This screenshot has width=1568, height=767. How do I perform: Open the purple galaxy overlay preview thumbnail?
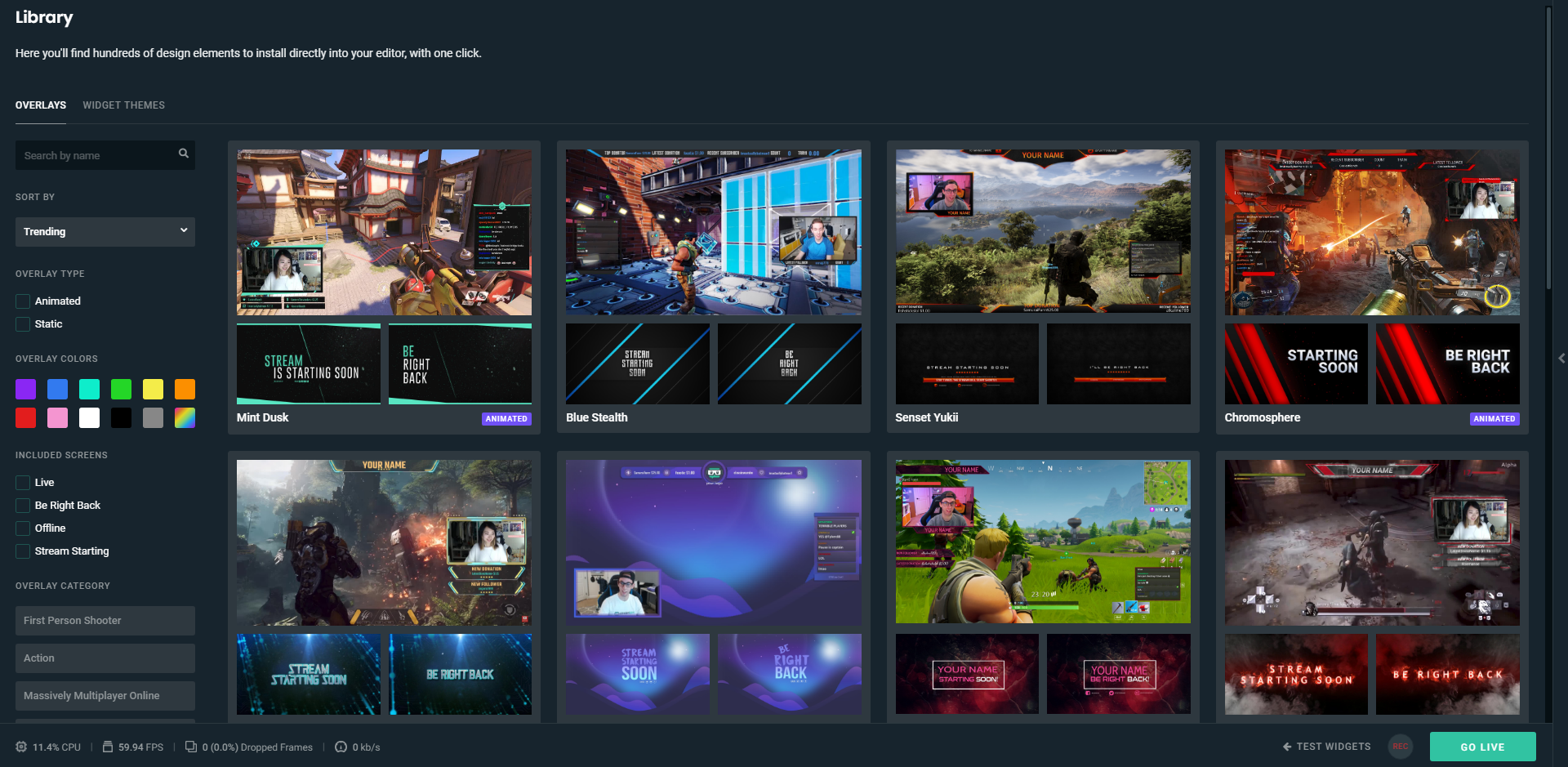pyautogui.click(x=714, y=542)
